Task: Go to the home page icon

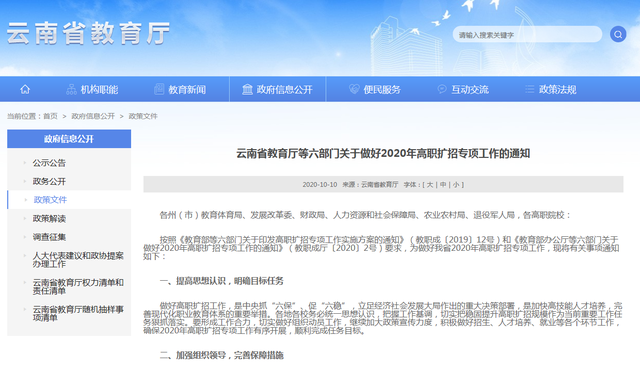Action: pos(25,89)
